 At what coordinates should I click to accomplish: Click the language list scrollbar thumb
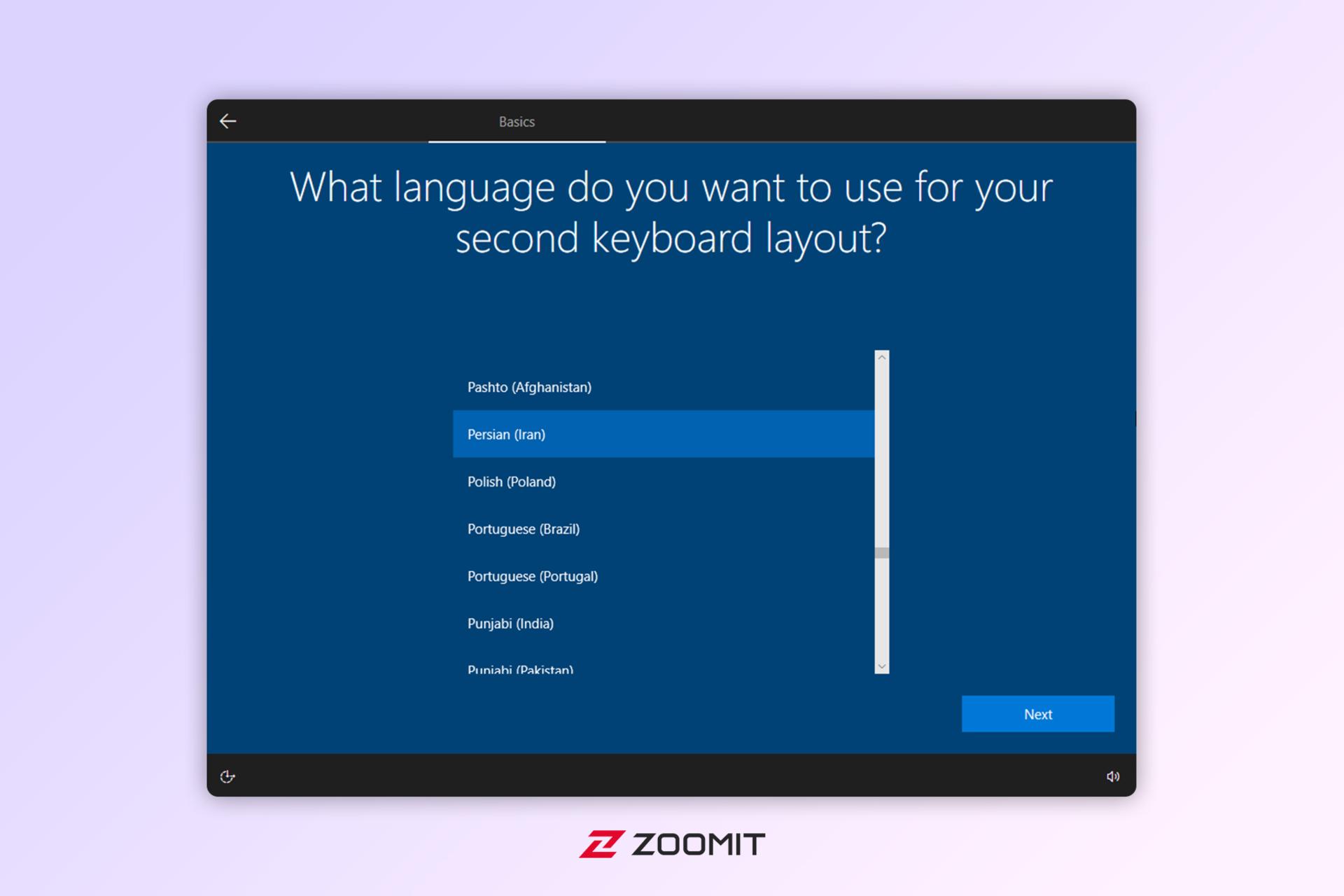[882, 553]
